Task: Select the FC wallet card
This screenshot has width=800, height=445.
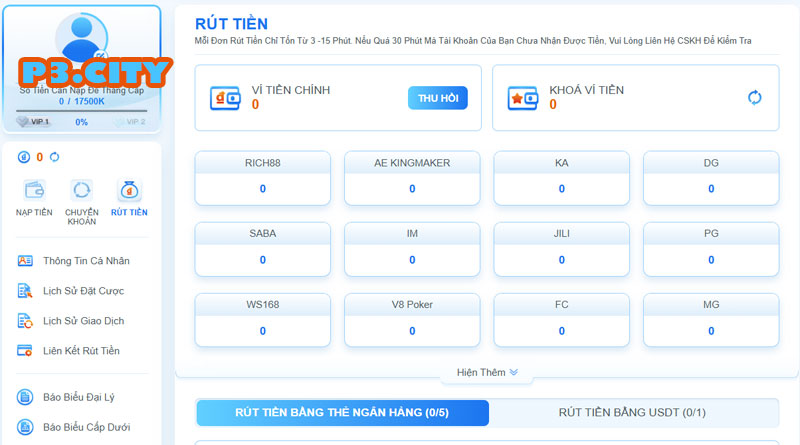Action: 562,320
